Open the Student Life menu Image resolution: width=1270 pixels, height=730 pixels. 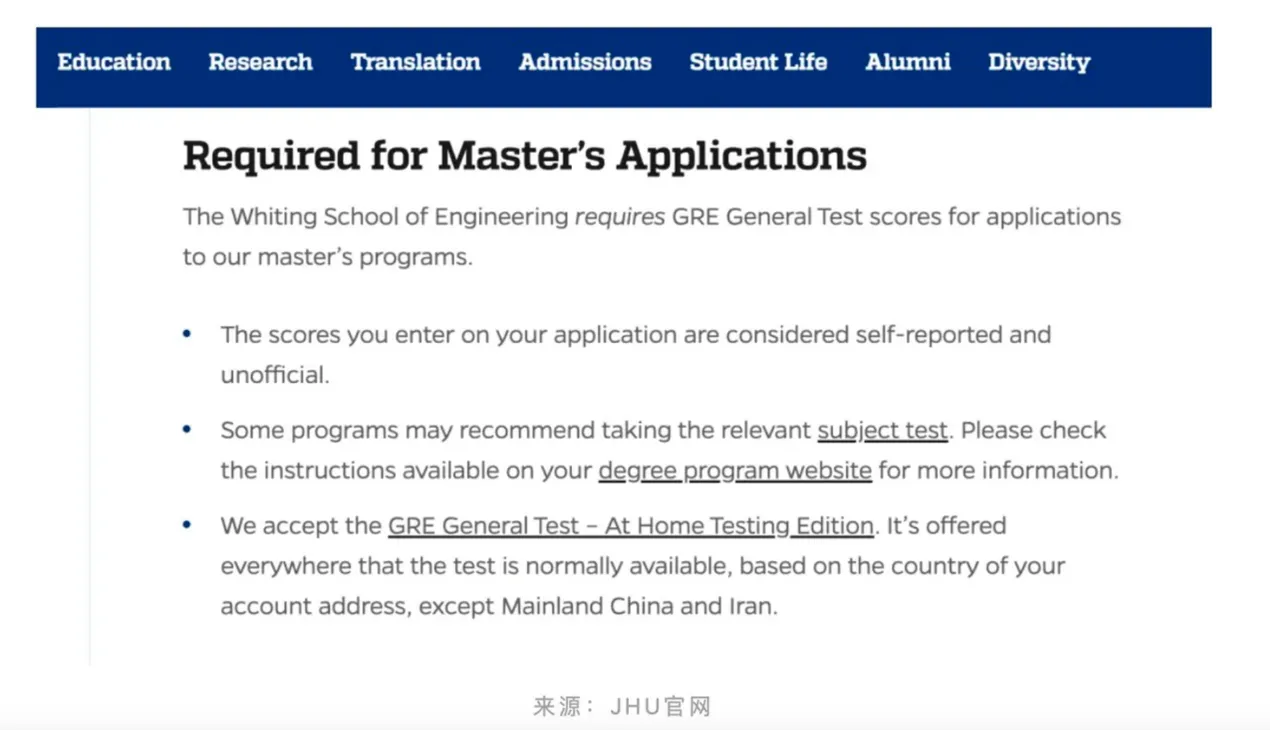click(x=758, y=62)
